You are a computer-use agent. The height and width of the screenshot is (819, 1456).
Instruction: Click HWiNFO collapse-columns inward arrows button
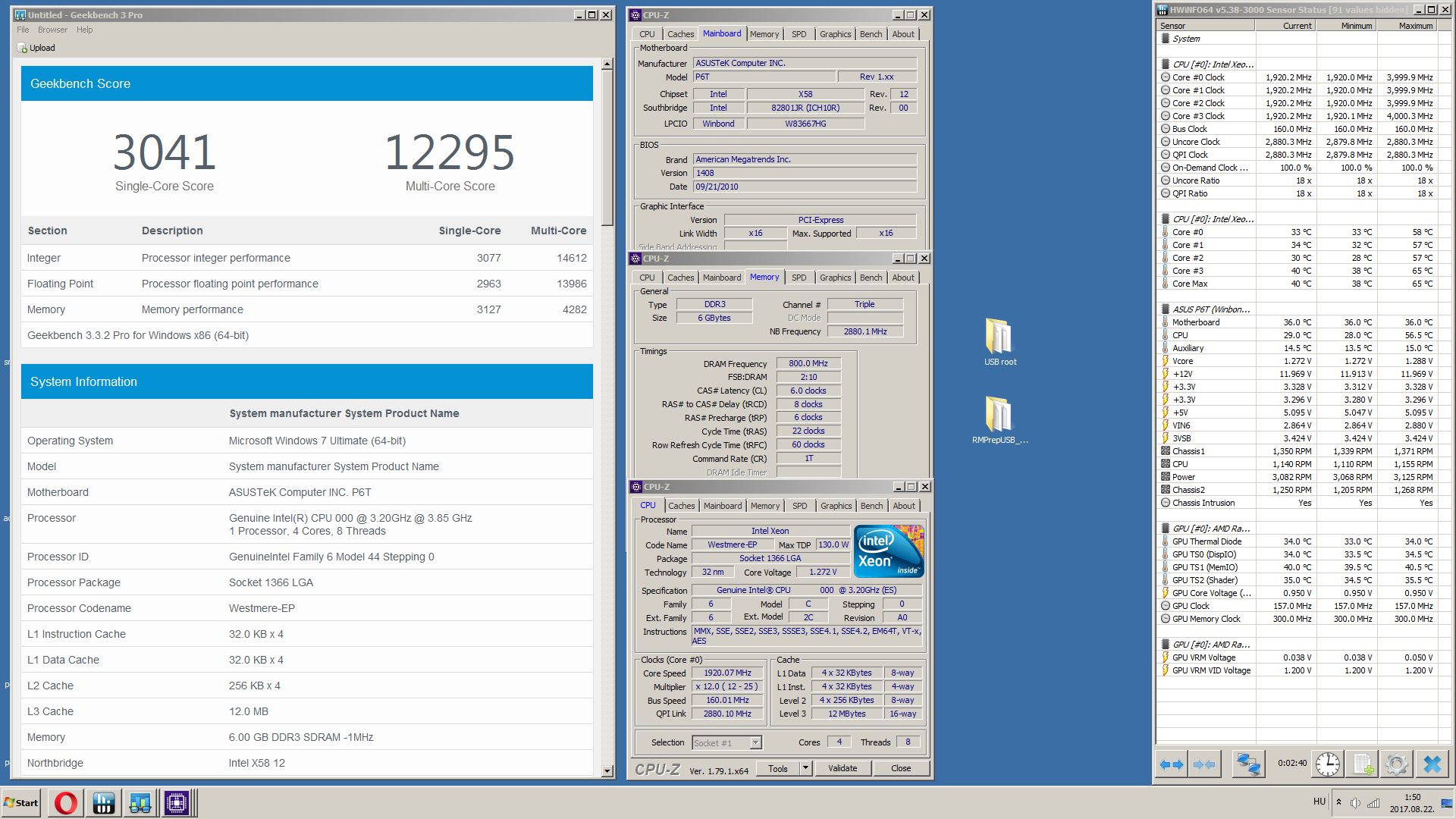1203,764
